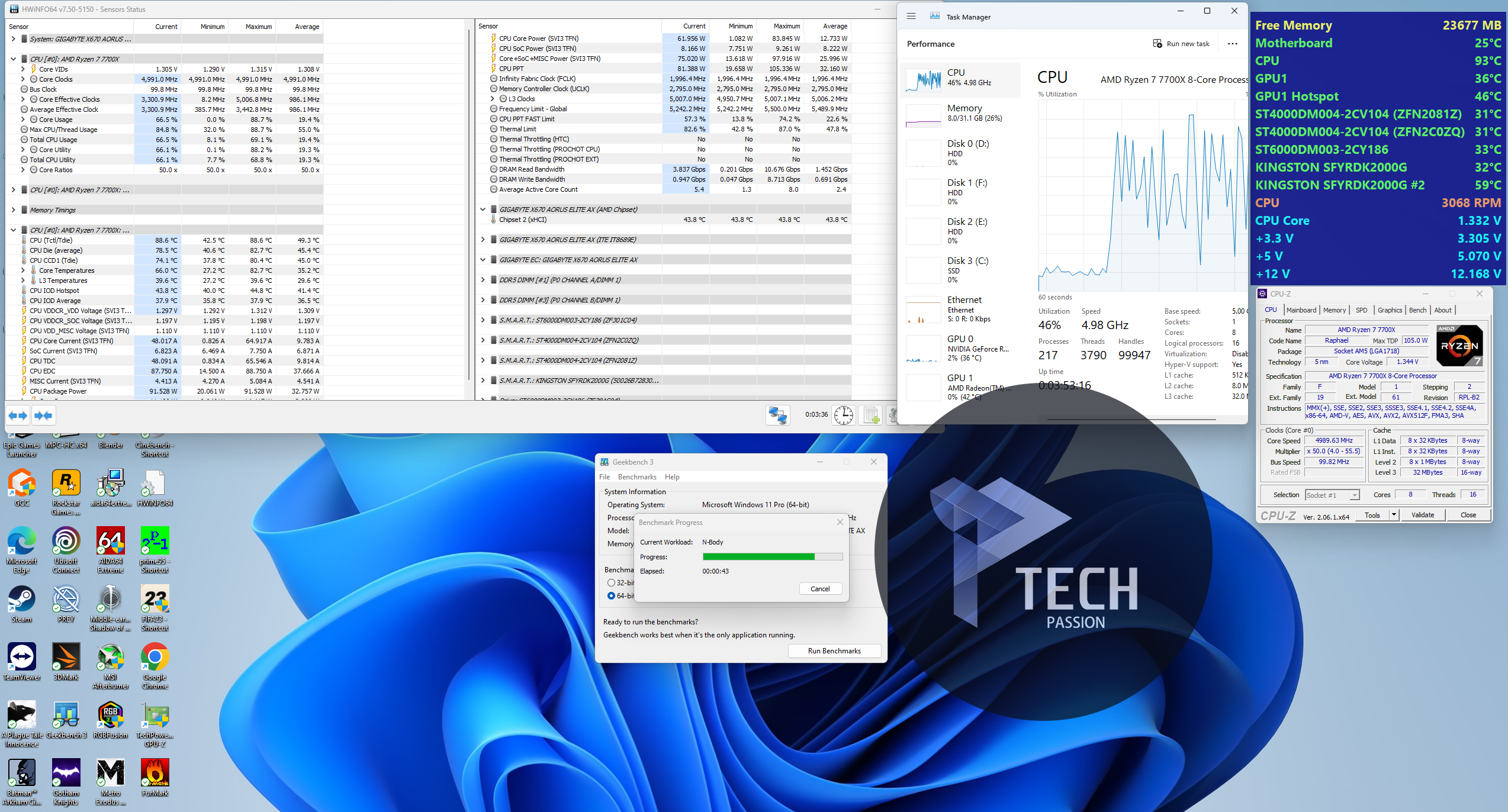Switch to the CPU-Z Mainboard tab
Image resolution: width=1508 pixels, height=812 pixels.
[x=1301, y=310]
